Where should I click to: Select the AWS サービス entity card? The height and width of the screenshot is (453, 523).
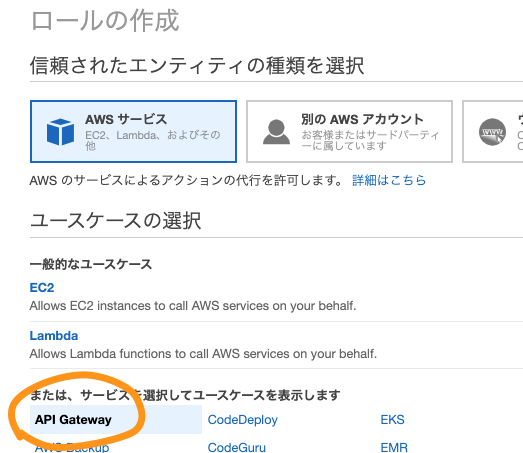tap(133, 131)
